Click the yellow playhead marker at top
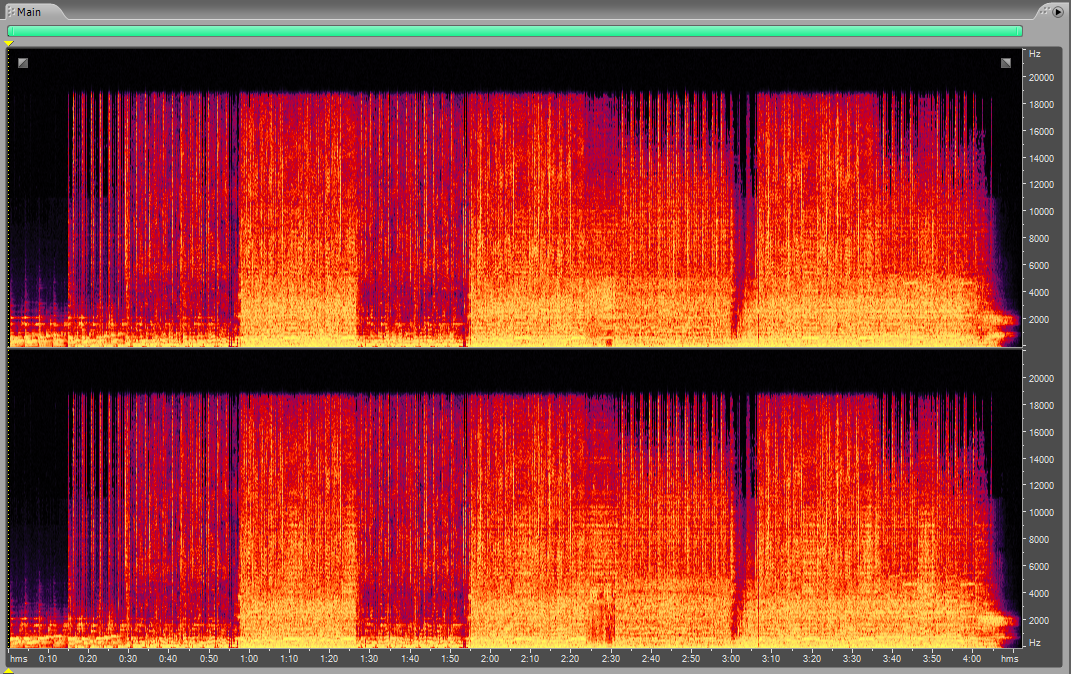The image size is (1071, 674). coord(9,43)
